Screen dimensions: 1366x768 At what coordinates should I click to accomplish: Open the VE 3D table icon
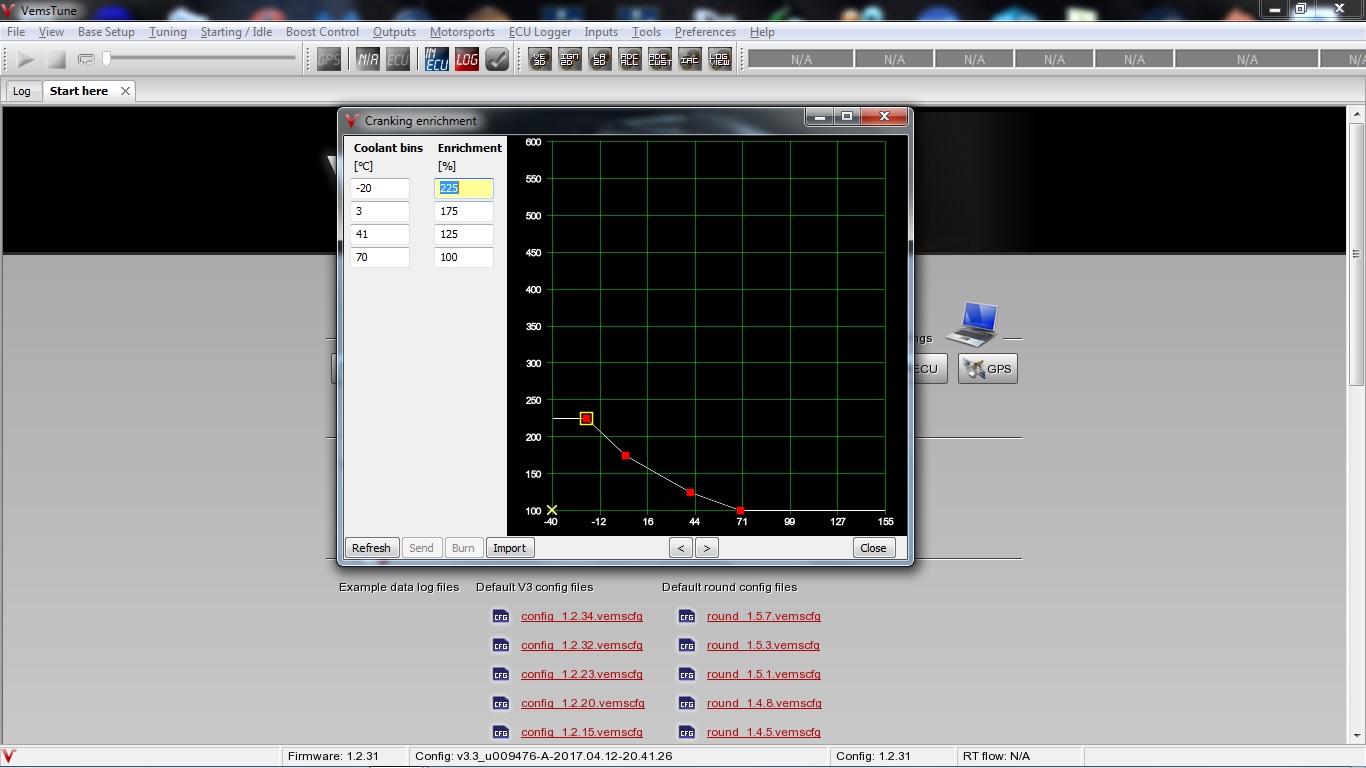pyautogui.click(x=540, y=60)
